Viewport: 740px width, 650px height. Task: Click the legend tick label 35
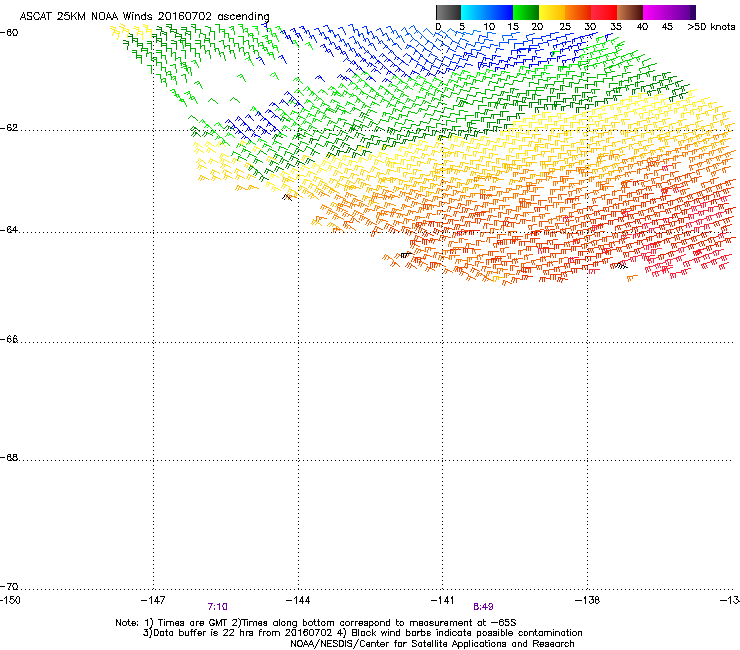pyautogui.click(x=616, y=27)
